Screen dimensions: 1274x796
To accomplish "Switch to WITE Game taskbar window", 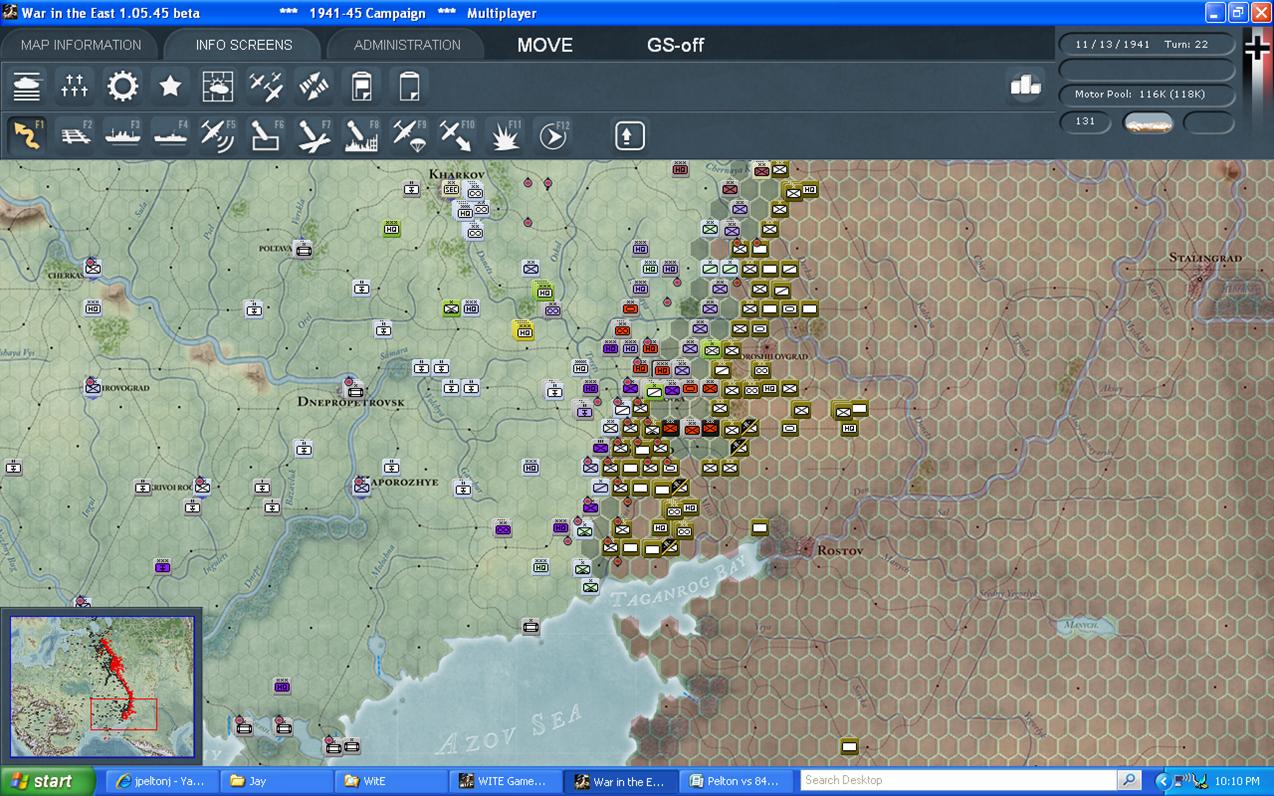I will (x=503, y=781).
